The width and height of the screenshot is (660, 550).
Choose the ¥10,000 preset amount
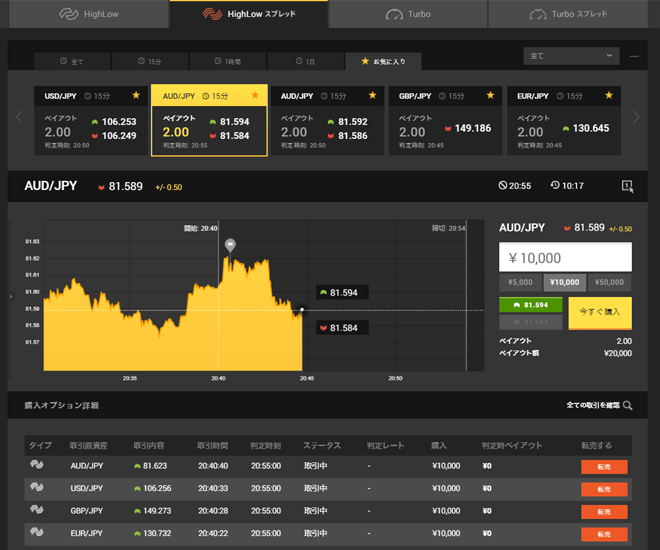[x=564, y=282]
